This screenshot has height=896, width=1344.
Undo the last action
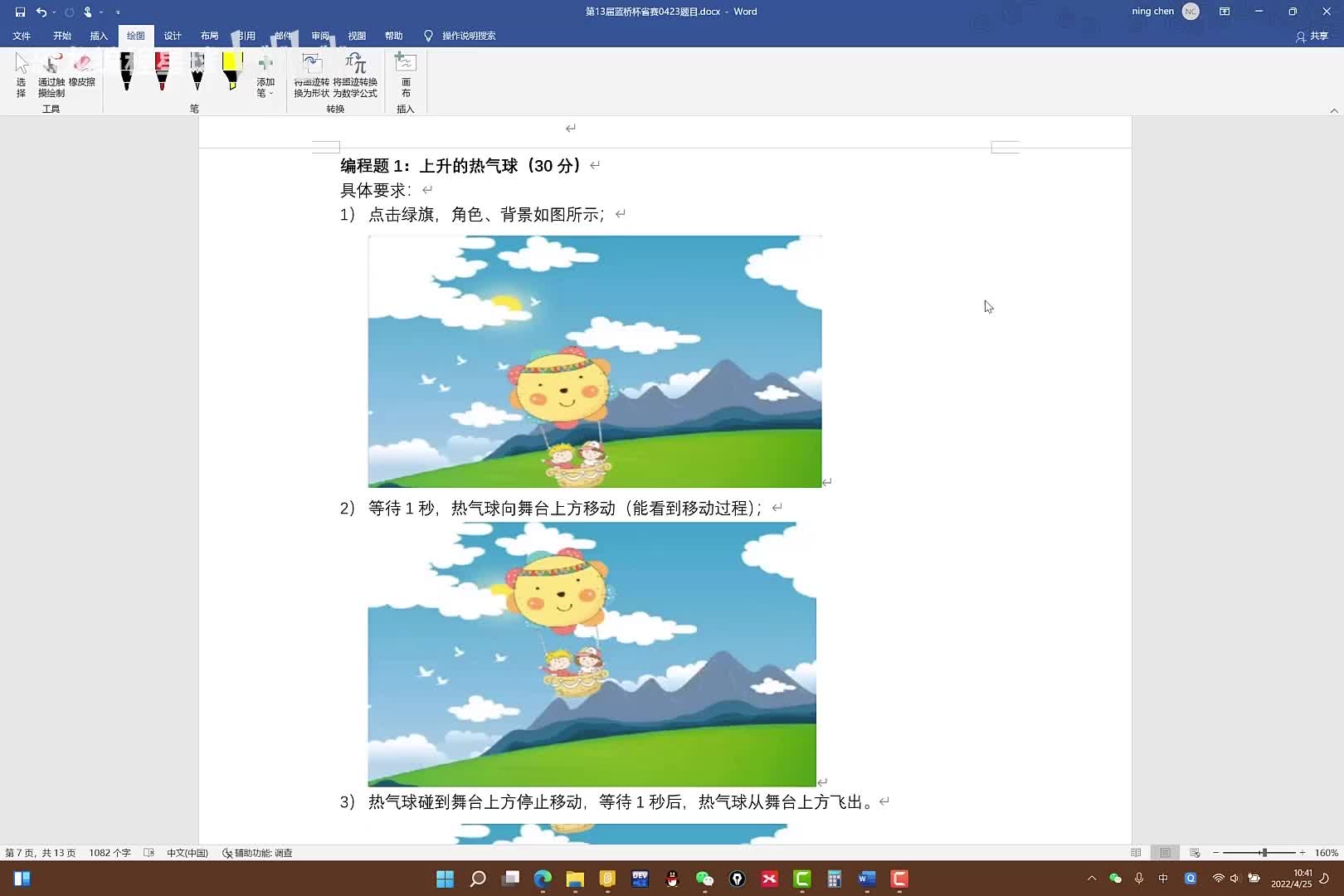pos(41,12)
